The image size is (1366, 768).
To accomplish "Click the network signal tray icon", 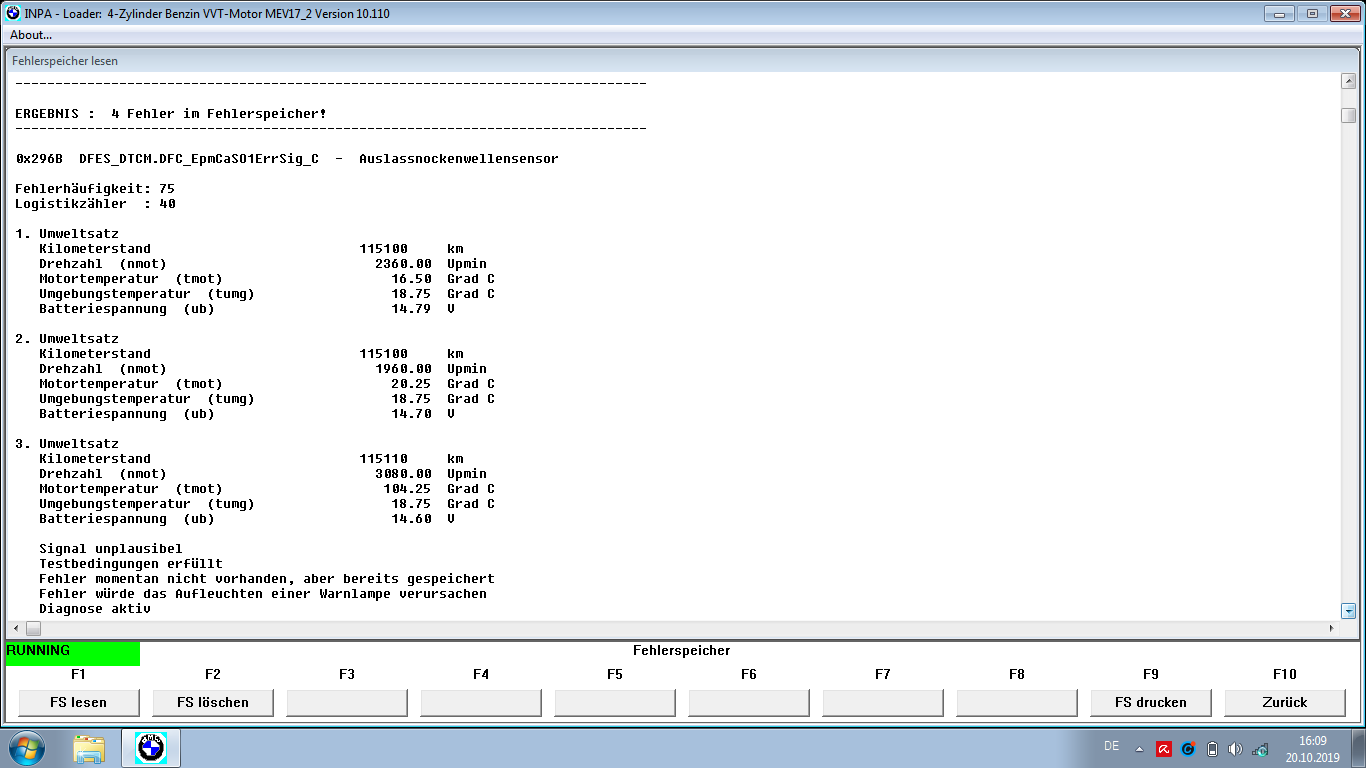I will coord(1260,748).
